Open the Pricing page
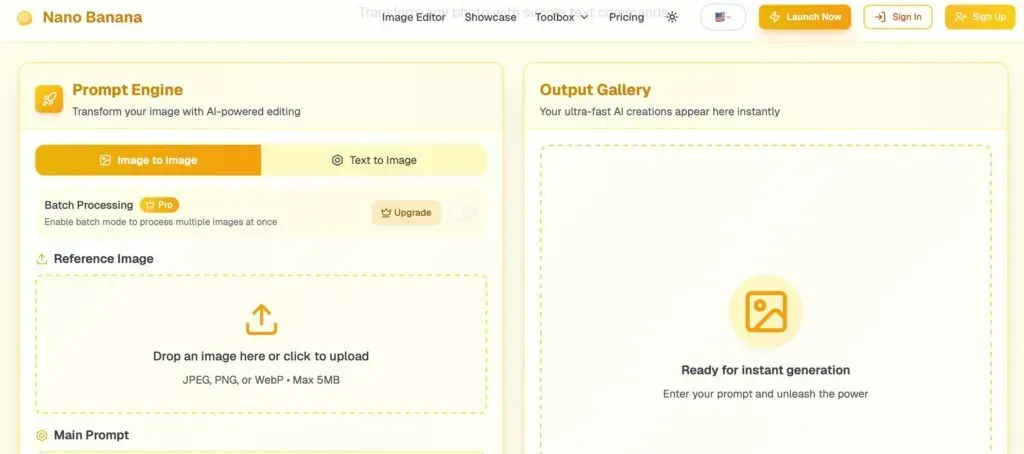The height and width of the screenshot is (454, 1024). [x=626, y=18]
